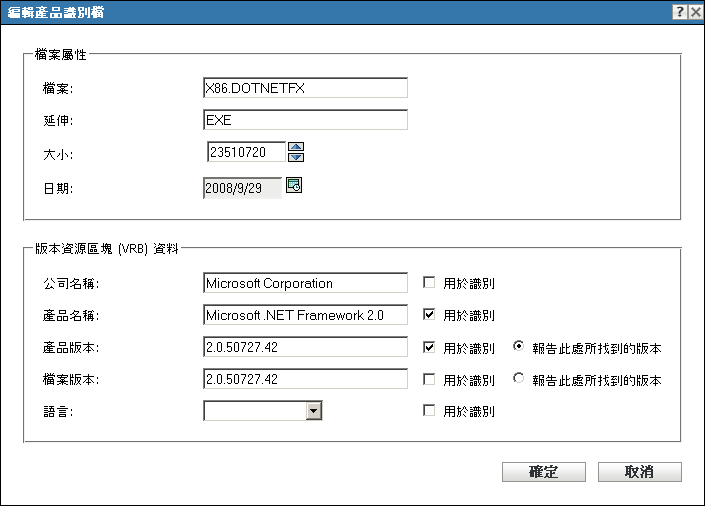Close the 編輯產品識別檔 dialog
This screenshot has width=705, height=506.
[x=695, y=11]
